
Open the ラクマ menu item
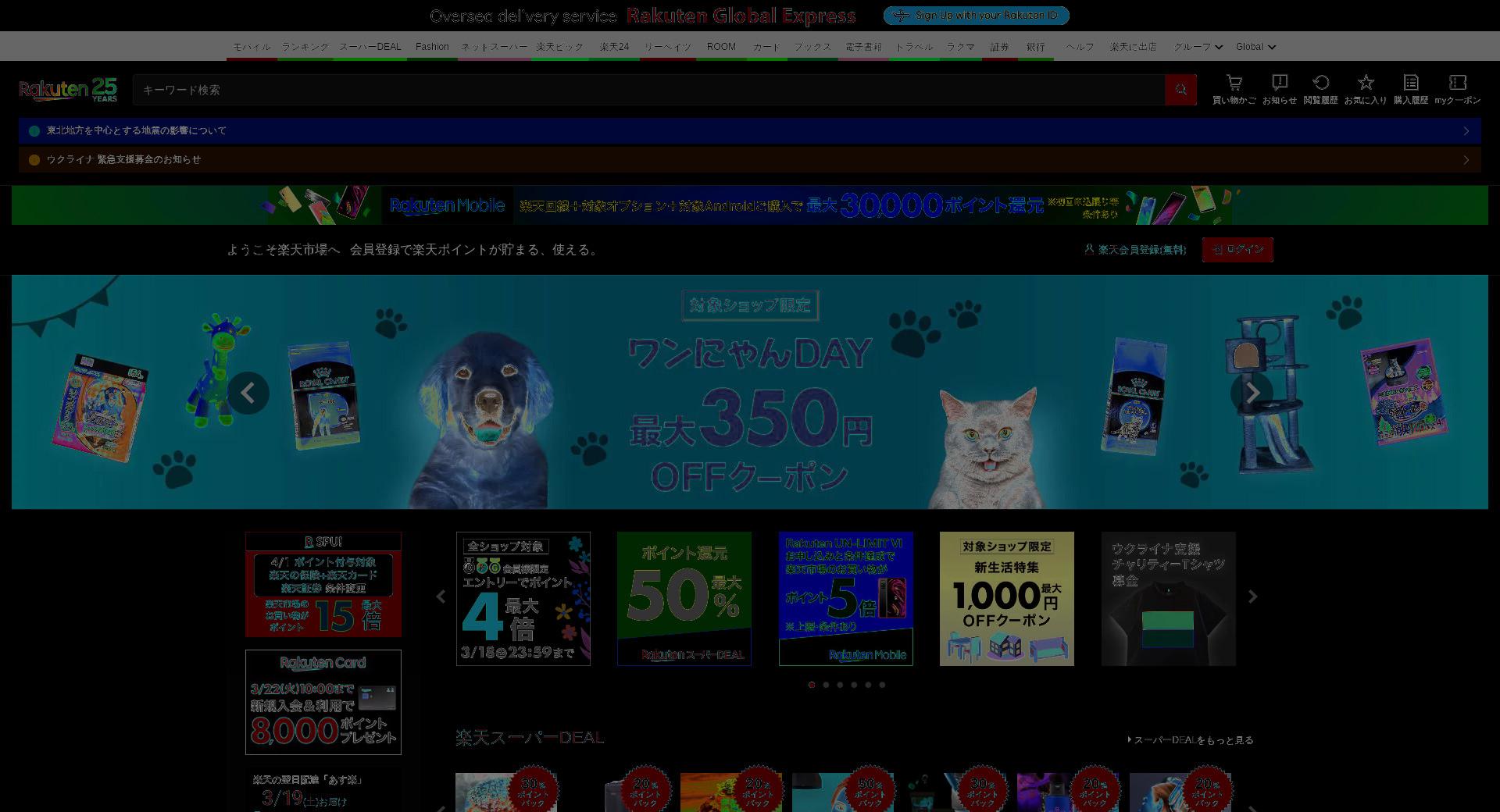[960, 47]
